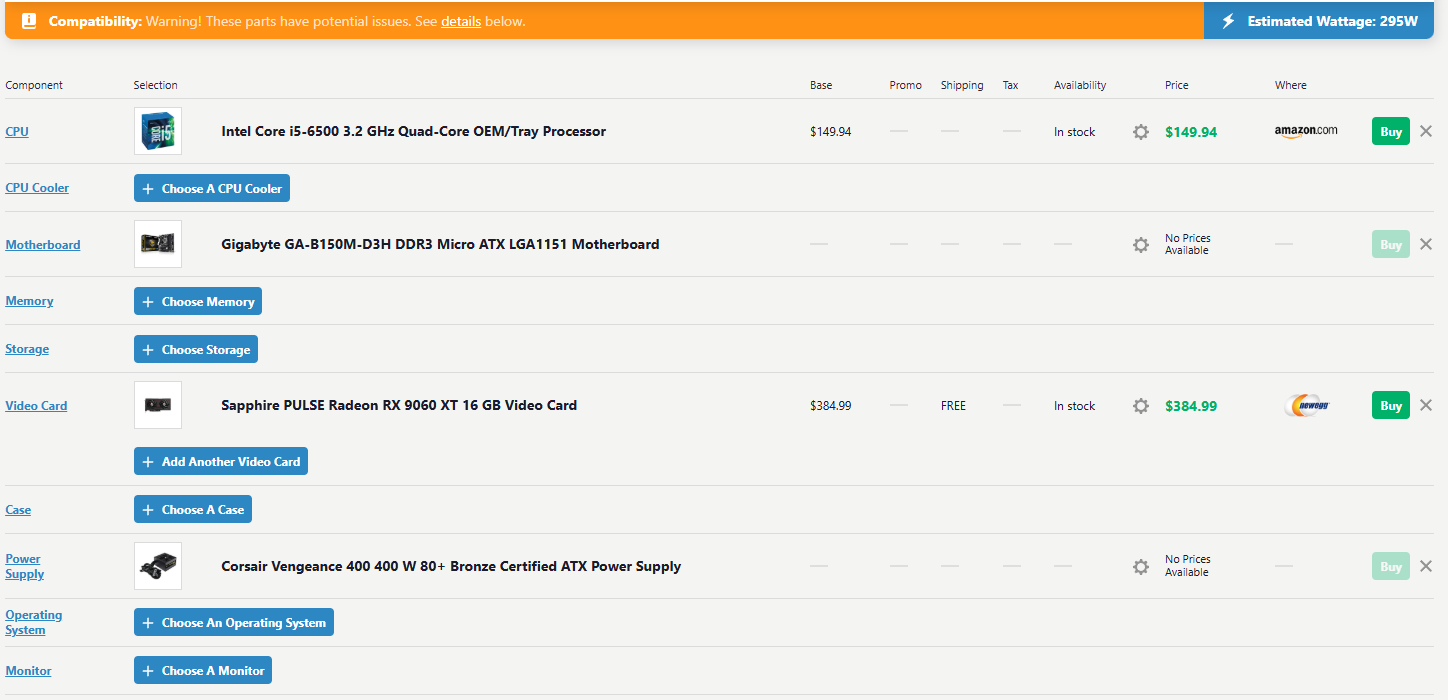Remove the Intel Core i5-6500 CPU
Viewport: 1448px width, 700px height.
click(1426, 131)
